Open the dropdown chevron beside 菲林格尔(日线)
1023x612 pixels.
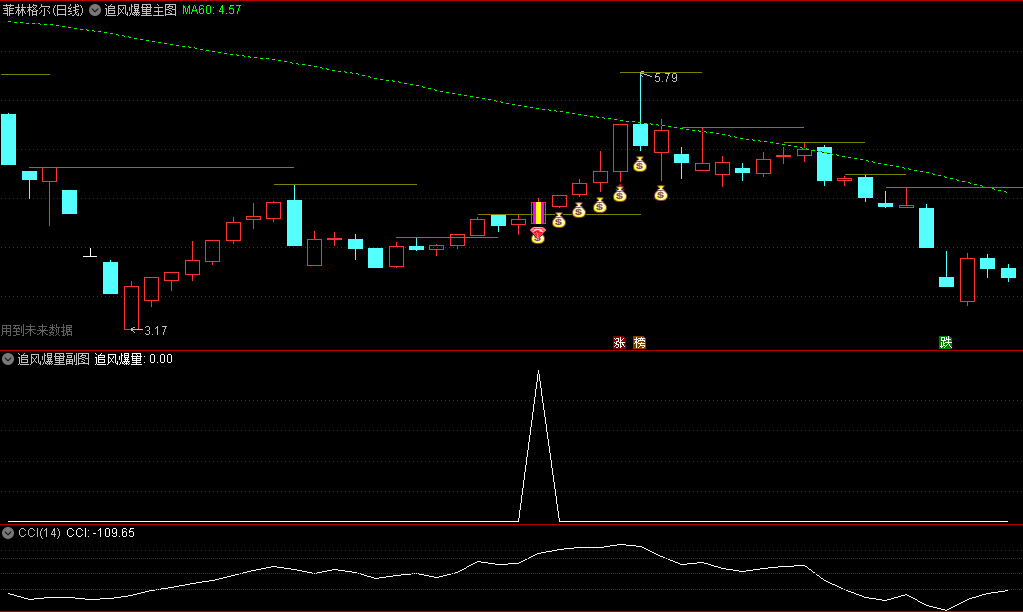[x=95, y=10]
